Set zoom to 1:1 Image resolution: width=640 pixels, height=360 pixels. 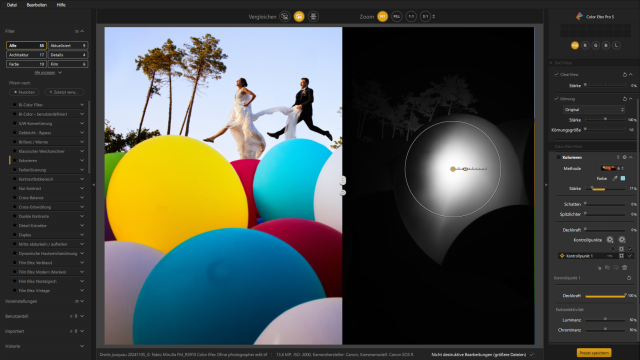pyautogui.click(x=411, y=17)
